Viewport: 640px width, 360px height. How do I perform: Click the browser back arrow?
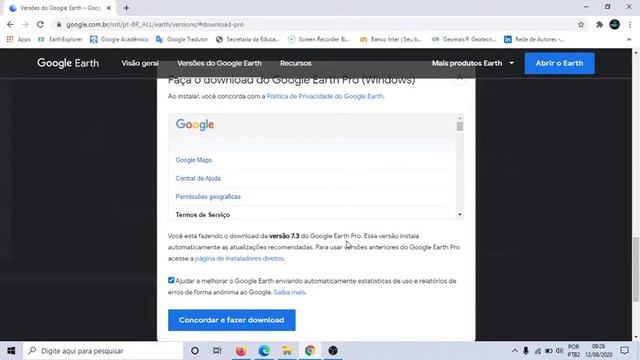pos(10,24)
